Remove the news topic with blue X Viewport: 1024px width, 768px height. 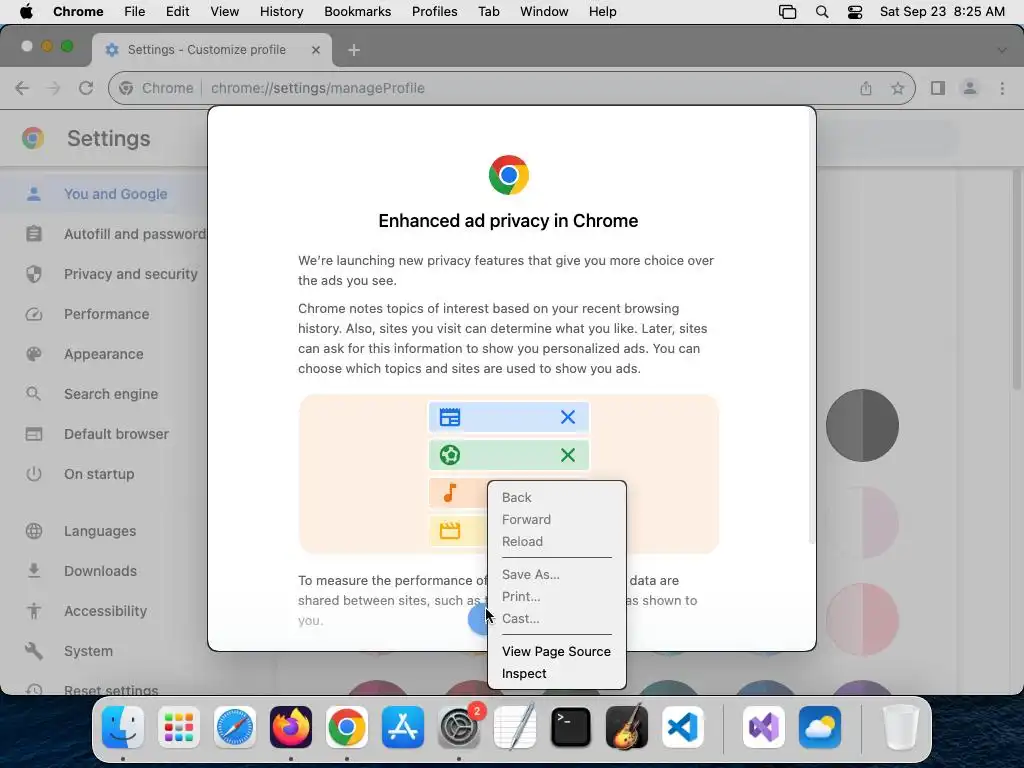(x=568, y=417)
